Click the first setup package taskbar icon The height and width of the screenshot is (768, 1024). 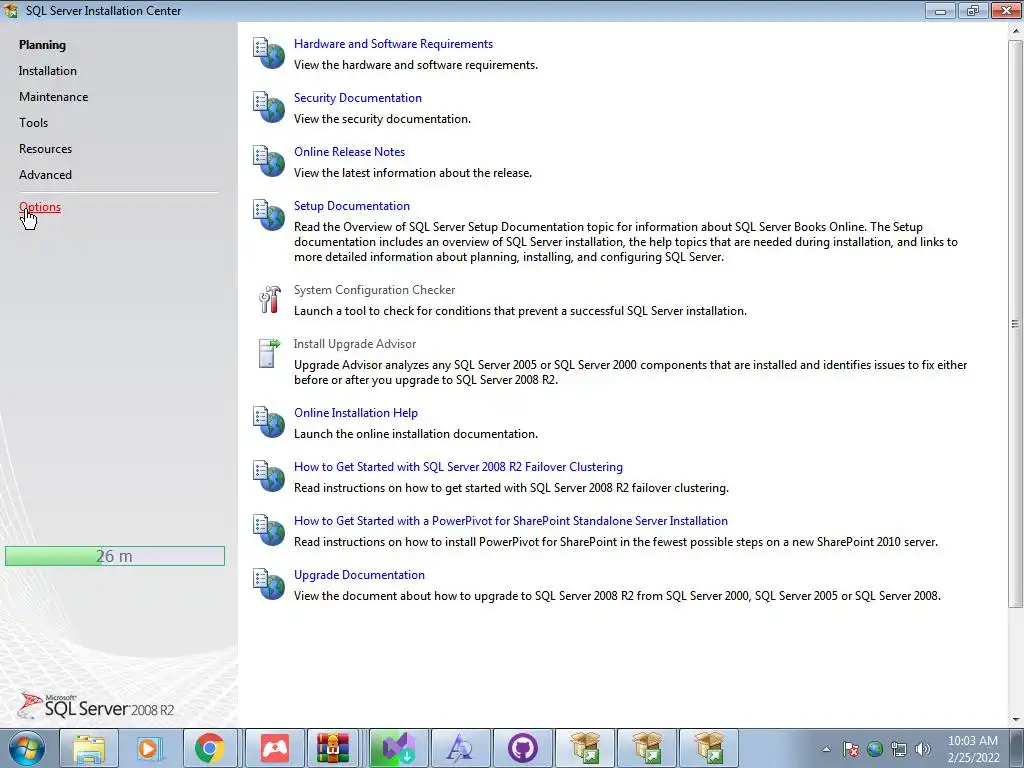(584, 748)
